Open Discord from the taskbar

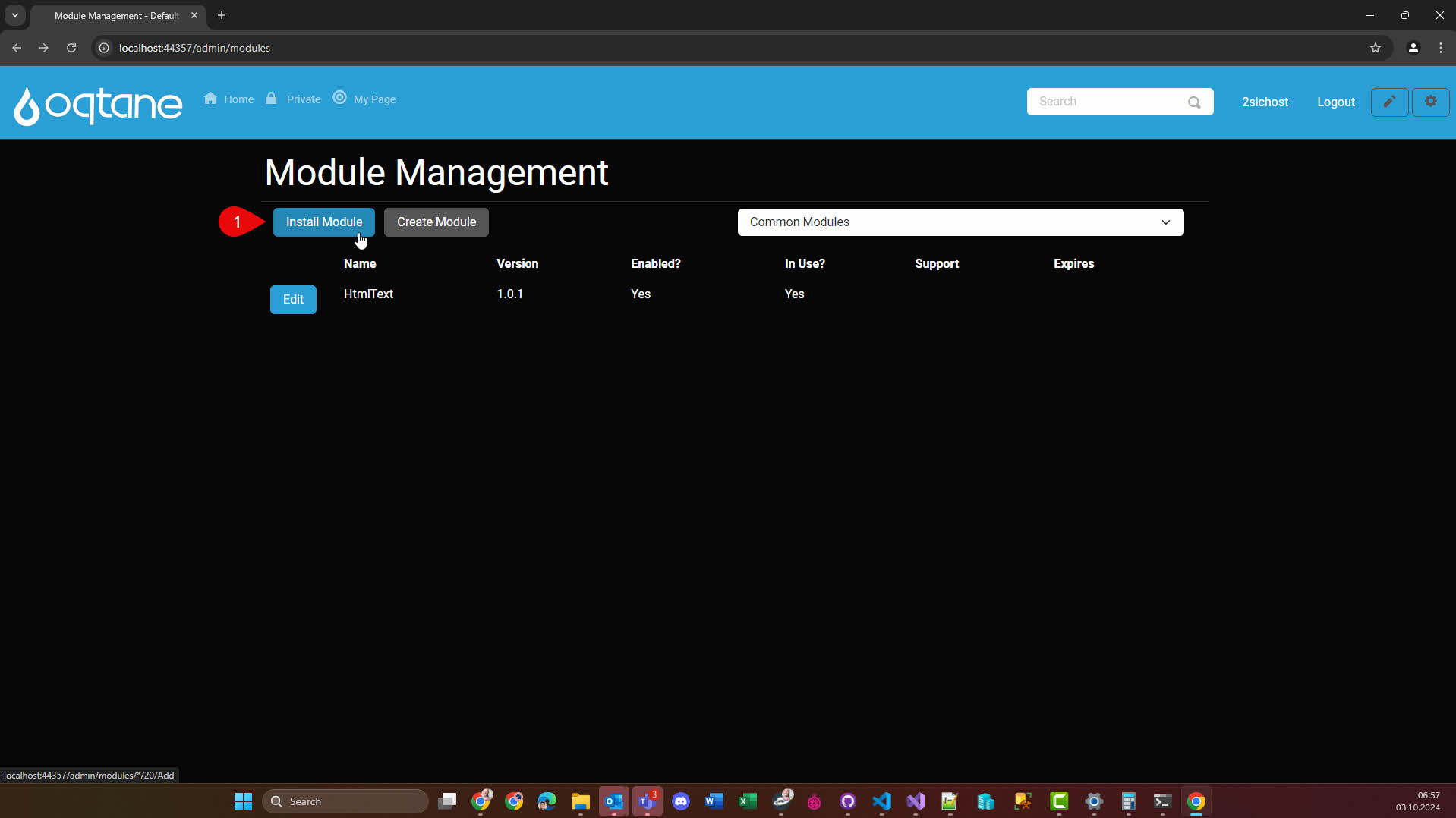[680, 801]
